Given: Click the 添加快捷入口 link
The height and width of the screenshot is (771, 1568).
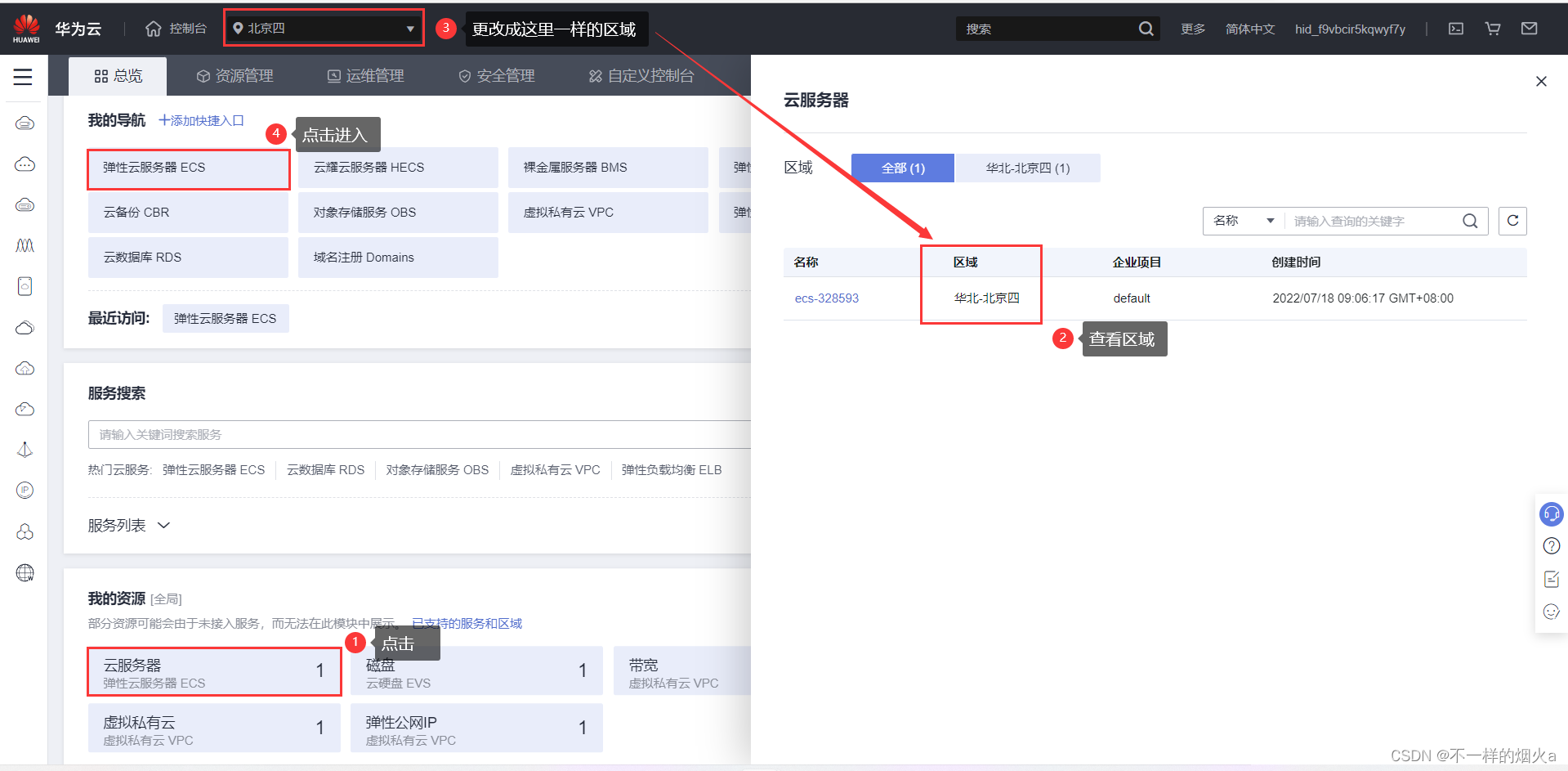Looking at the screenshot, I should pyautogui.click(x=201, y=121).
